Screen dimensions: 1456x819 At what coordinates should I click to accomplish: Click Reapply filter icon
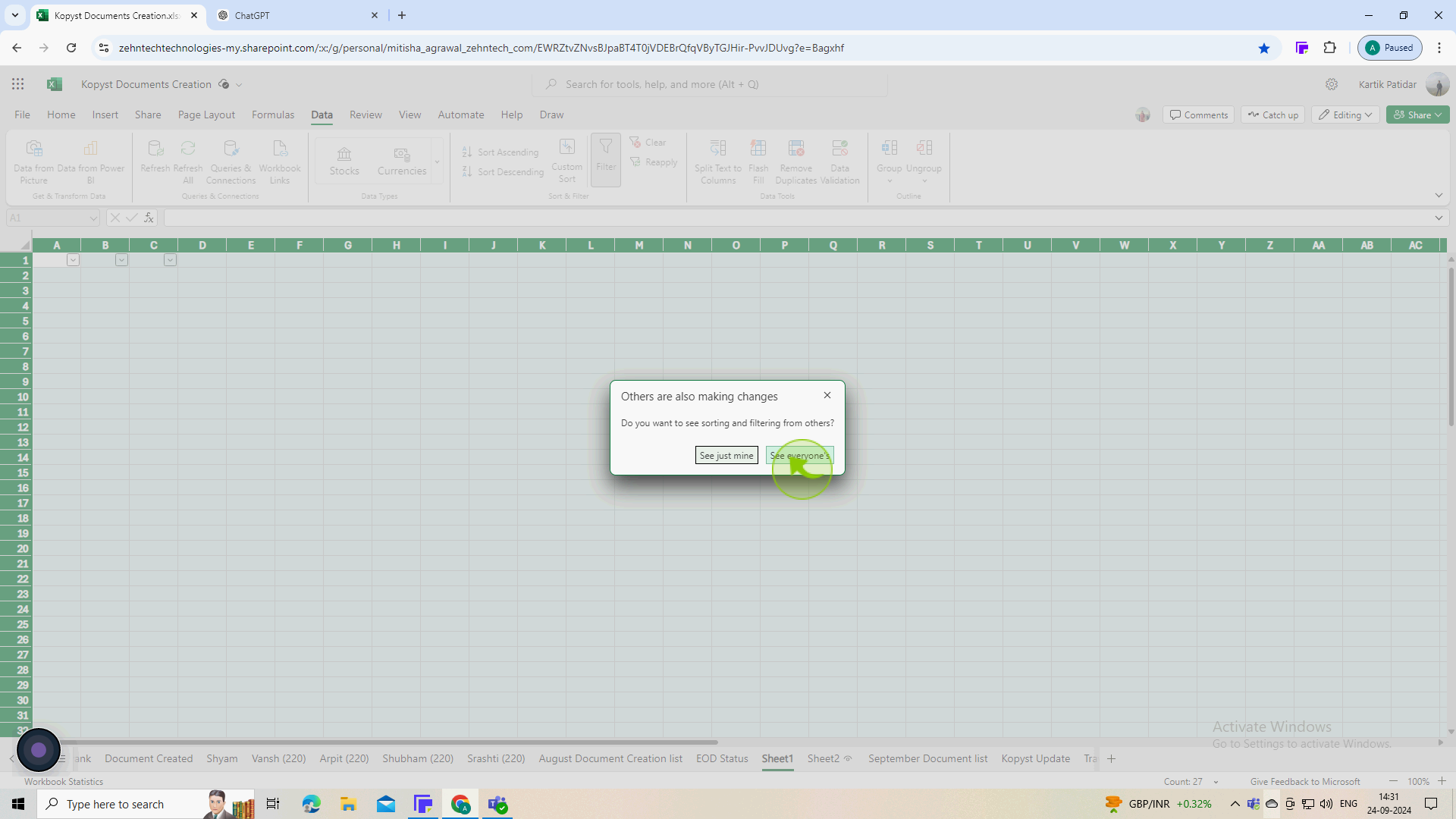(654, 162)
